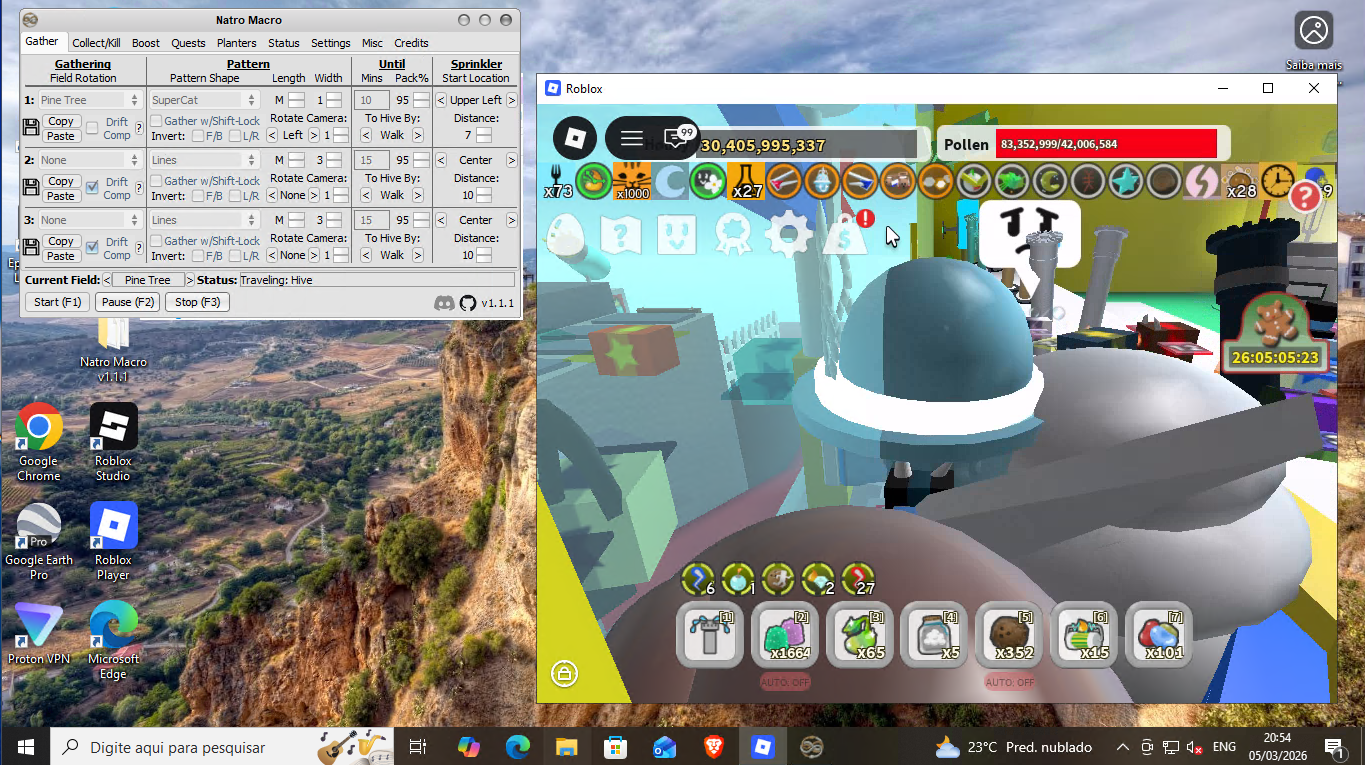The width and height of the screenshot is (1365, 765).
Task: Click next arrow for field 1 Rotate Camera Left
Action: [x=313, y=135]
